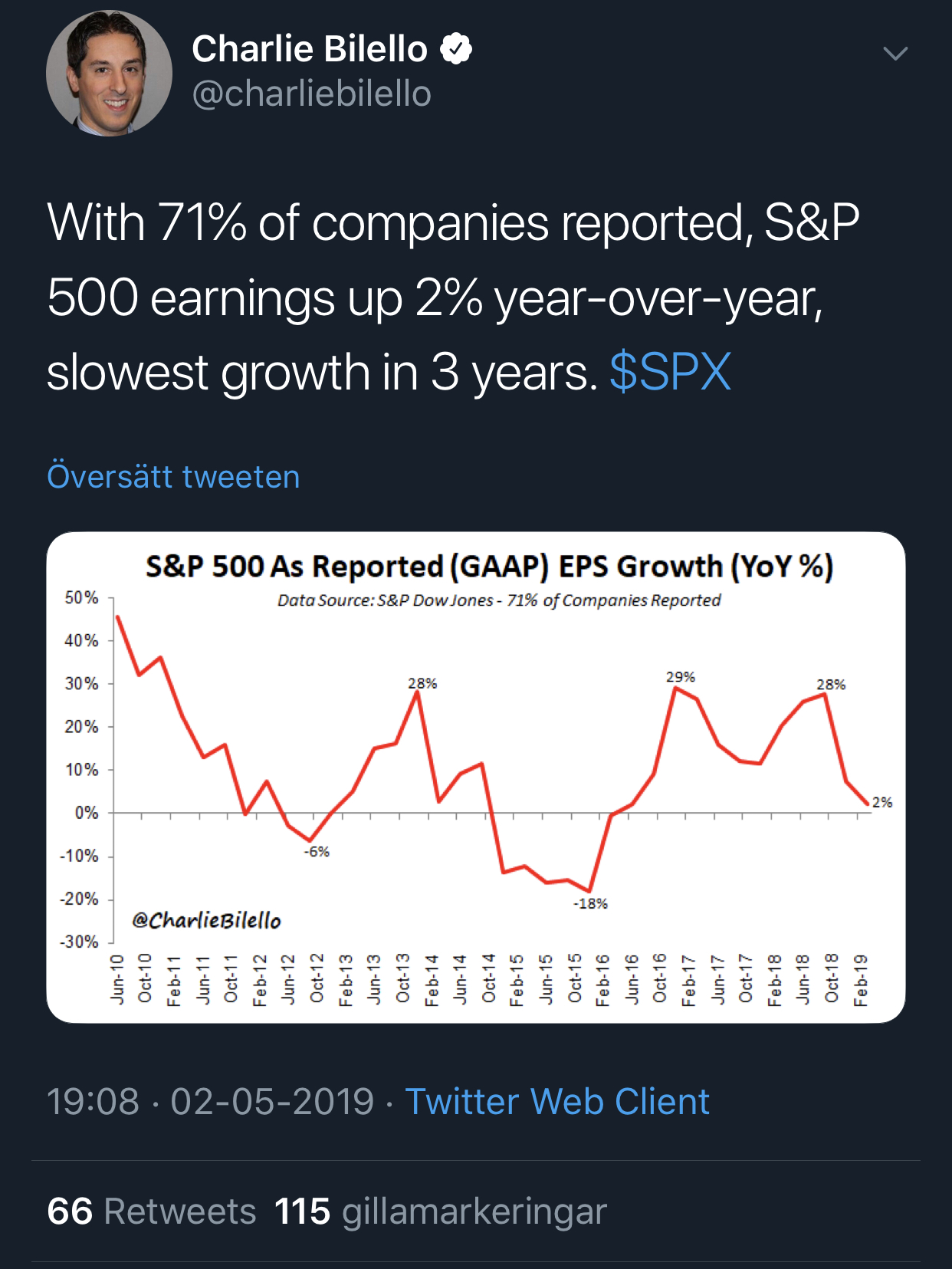Image resolution: width=952 pixels, height=1269 pixels.
Task: View the 66 Retweets list
Action: (x=152, y=1211)
